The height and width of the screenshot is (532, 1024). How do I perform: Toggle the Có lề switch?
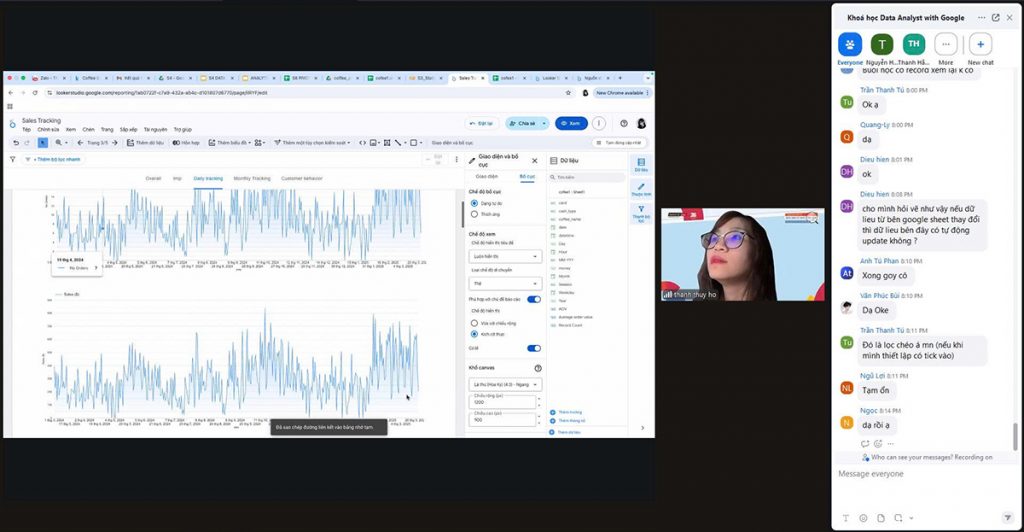tap(534, 348)
